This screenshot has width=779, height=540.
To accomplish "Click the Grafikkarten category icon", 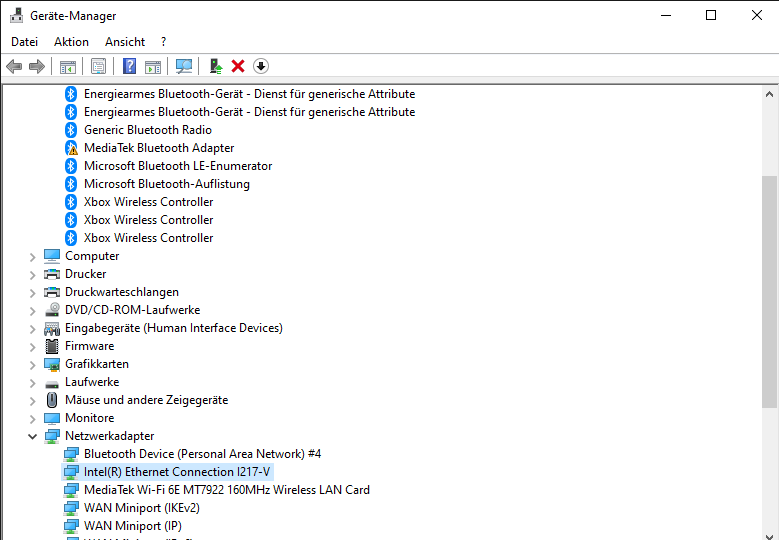I will click(x=52, y=364).
